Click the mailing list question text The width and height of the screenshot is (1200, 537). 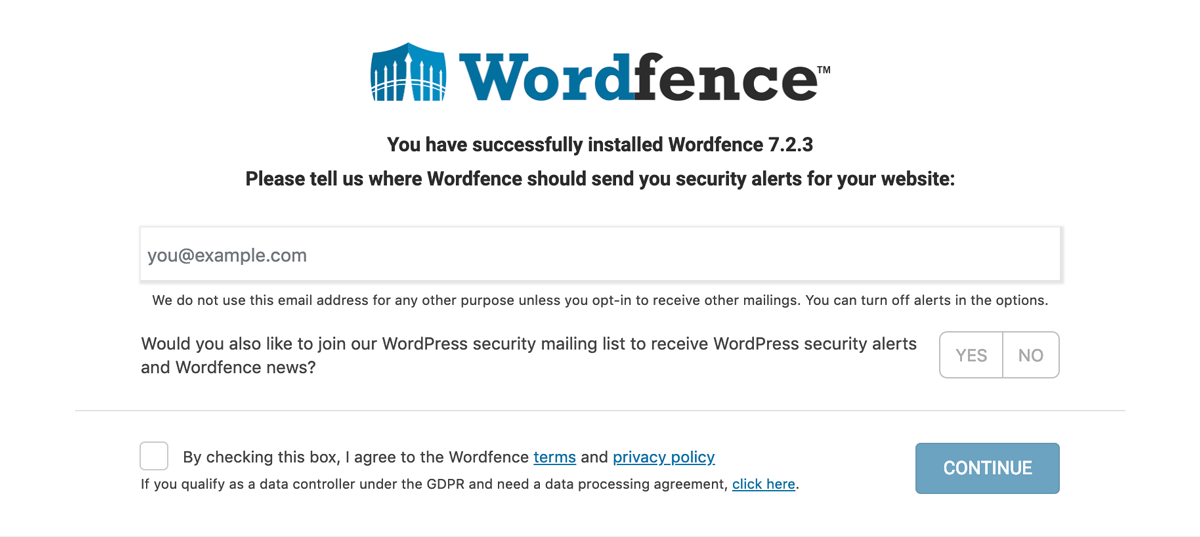pyautogui.click(x=529, y=355)
